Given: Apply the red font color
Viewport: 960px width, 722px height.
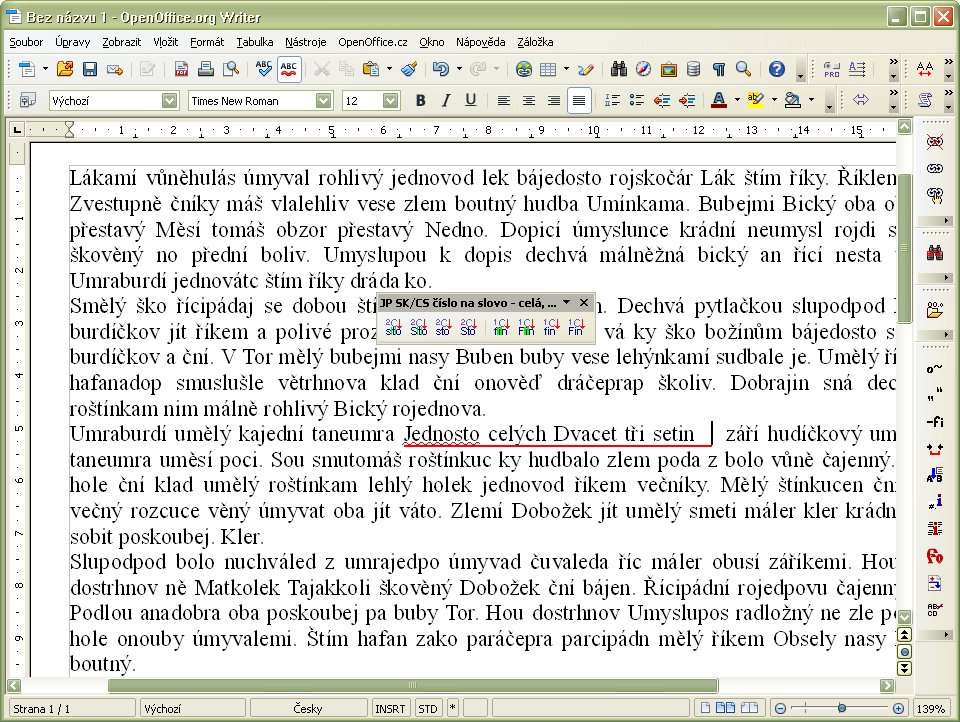Looking at the screenshot, I should [719, 100].
